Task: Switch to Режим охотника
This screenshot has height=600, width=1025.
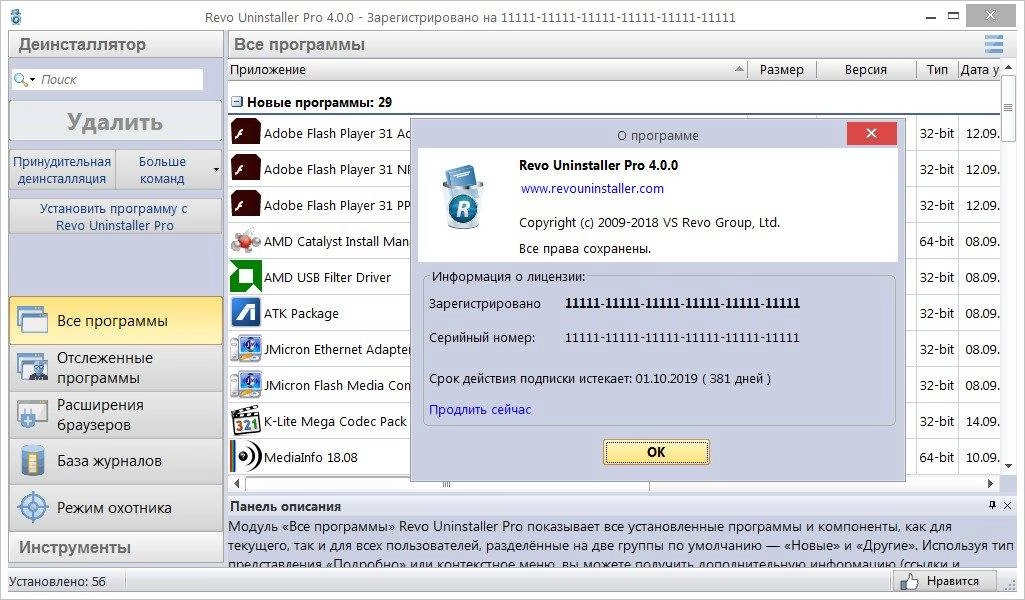Action: click(x=116, y=507)
